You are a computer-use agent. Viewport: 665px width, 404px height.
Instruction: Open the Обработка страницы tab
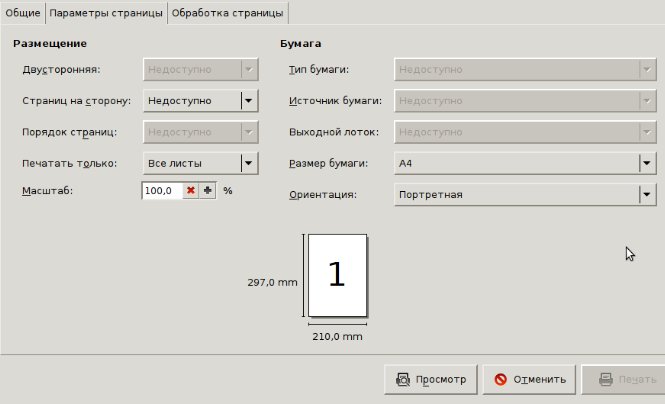[229, 13]
